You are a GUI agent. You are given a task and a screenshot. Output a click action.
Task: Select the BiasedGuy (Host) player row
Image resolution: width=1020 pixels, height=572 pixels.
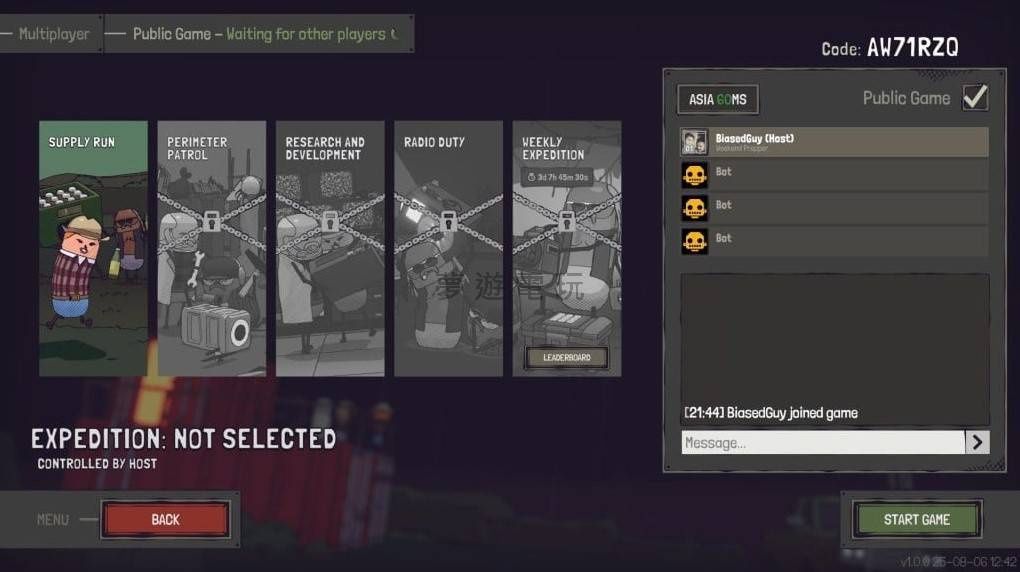coord(835,142)
